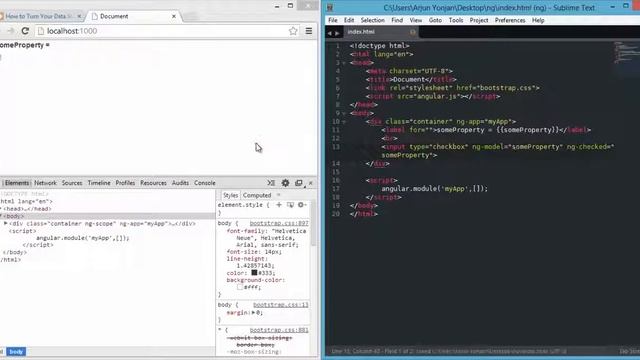
Task: Show the DevTools console drawer icon
Action: pyautogui.click(x=271, y=183)
